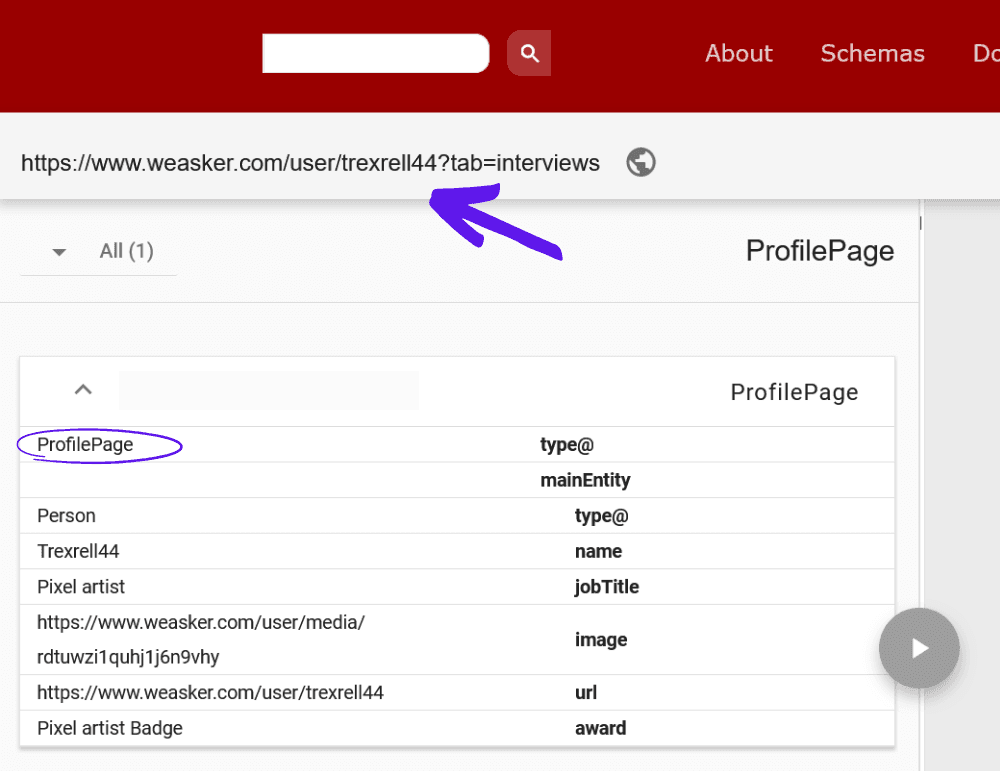The width and height of the screenshot is (1000, 771).
Task: Click the mainEntity property row
Action: 585,480
